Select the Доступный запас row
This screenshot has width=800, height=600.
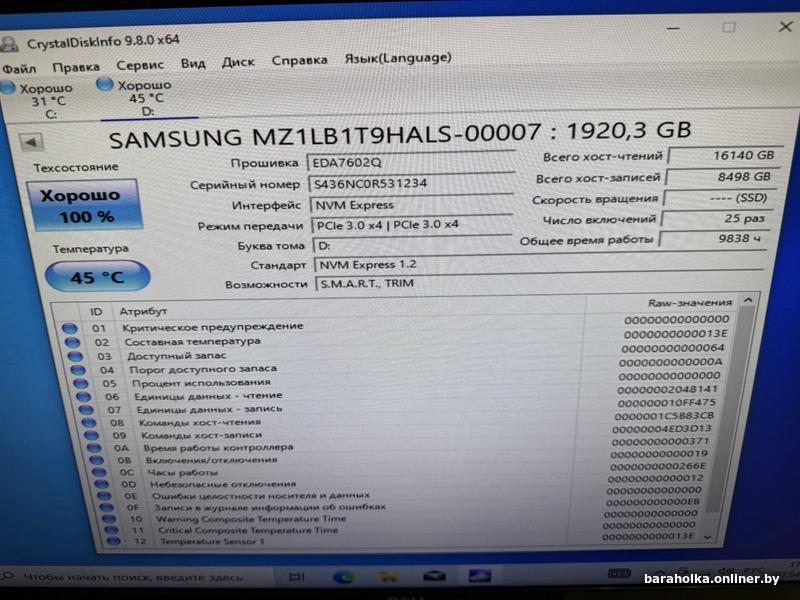[x=399, y=353]
